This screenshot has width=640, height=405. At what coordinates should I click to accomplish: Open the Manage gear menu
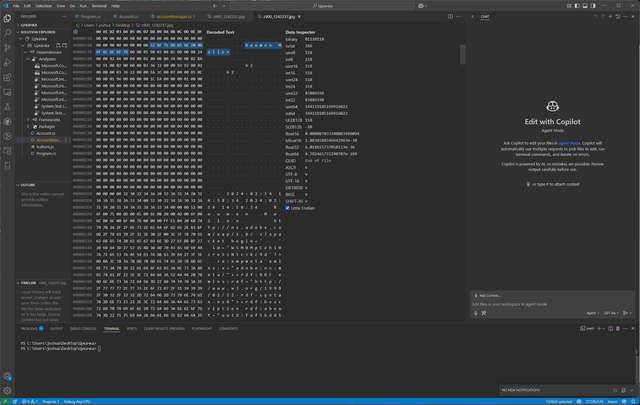[7, 391]
